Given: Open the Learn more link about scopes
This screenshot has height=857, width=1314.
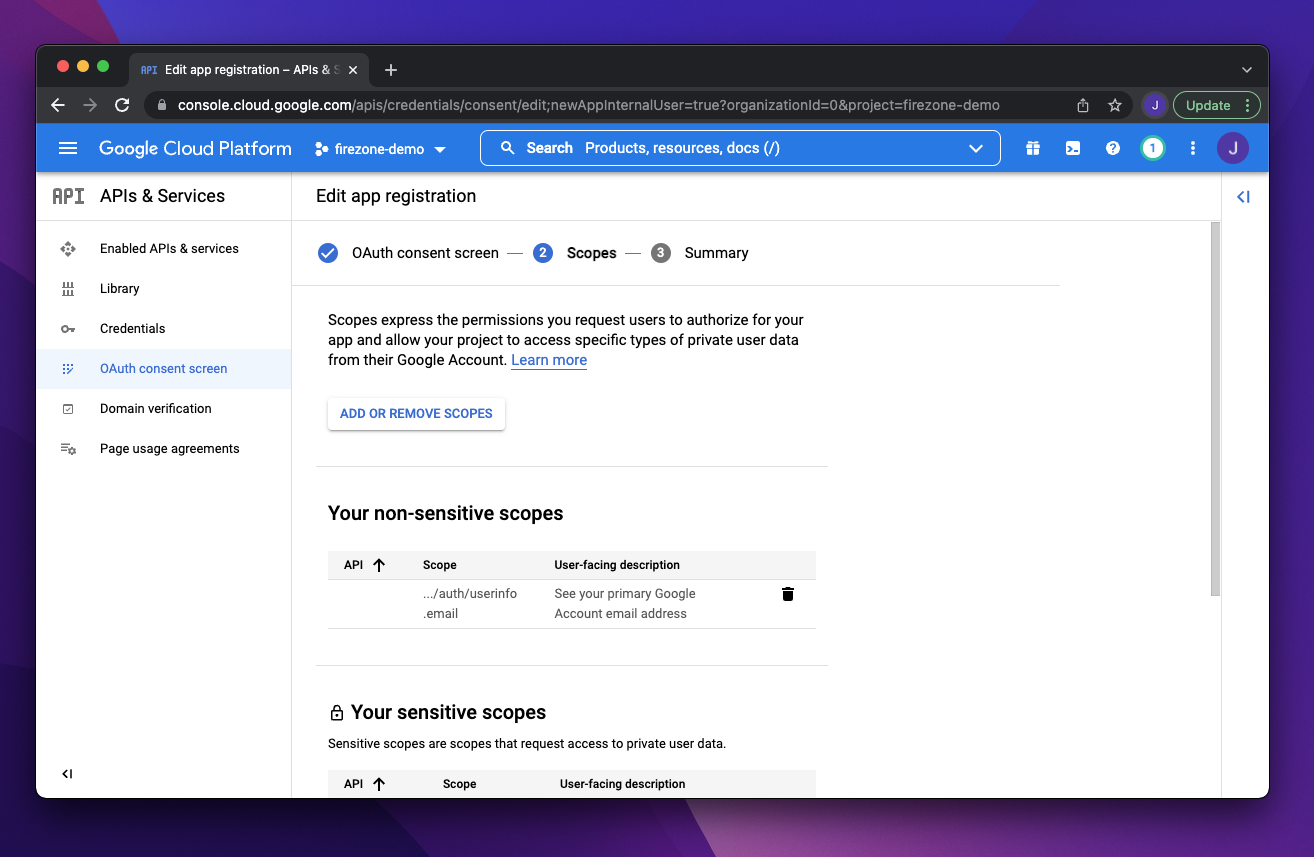Looking at the screenshot, I should coord(548,359).
